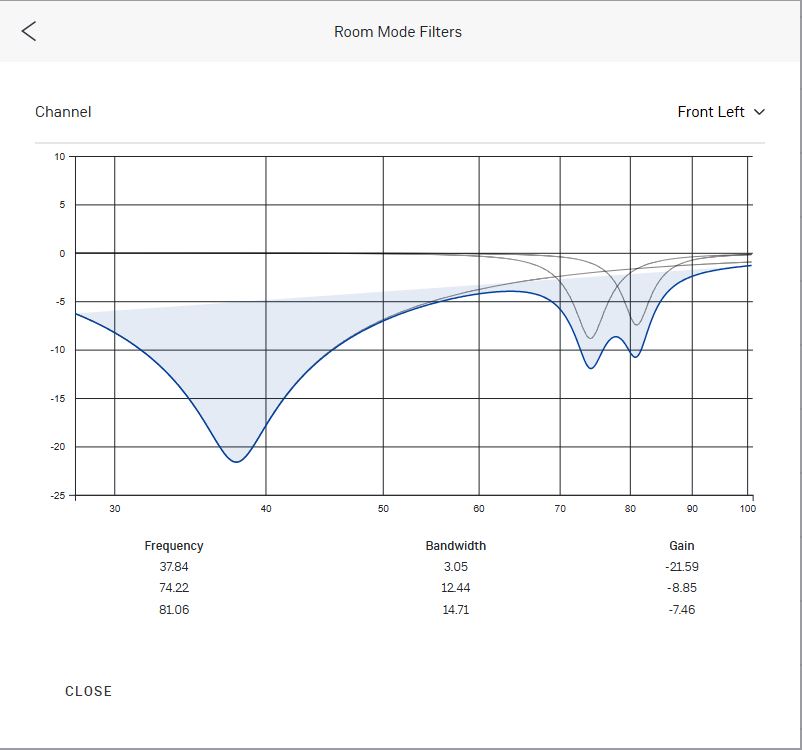
Task: Go back using the back arrow
Action: (29, 31)
